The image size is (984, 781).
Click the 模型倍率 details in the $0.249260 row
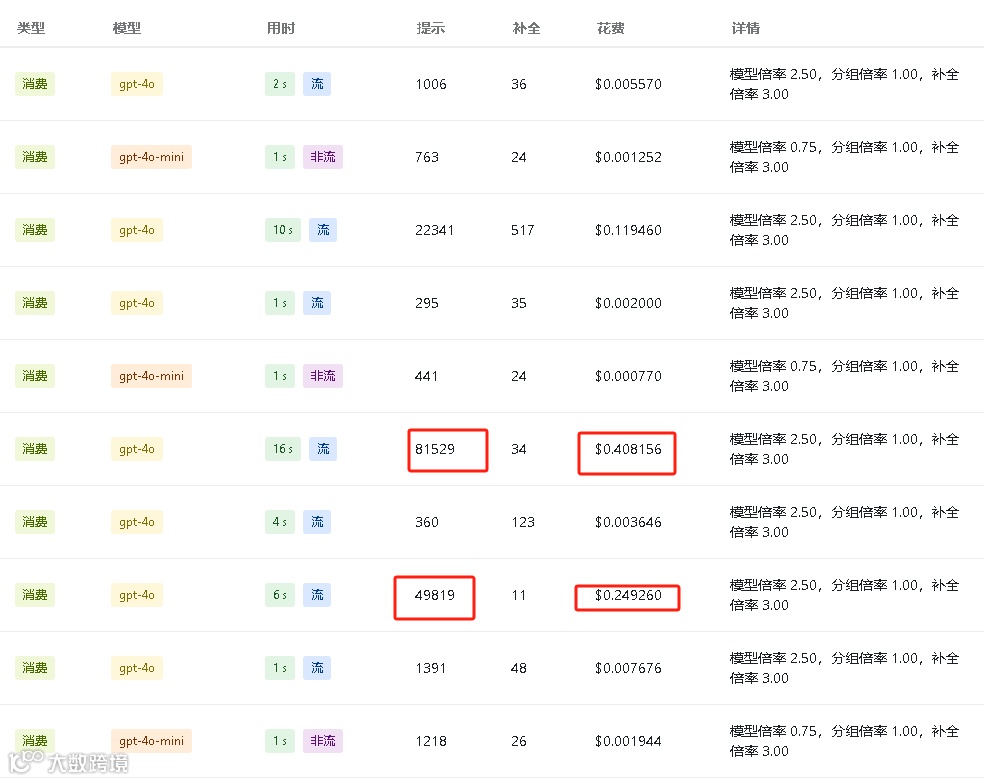pyautogui.click(x=844, y=595)
